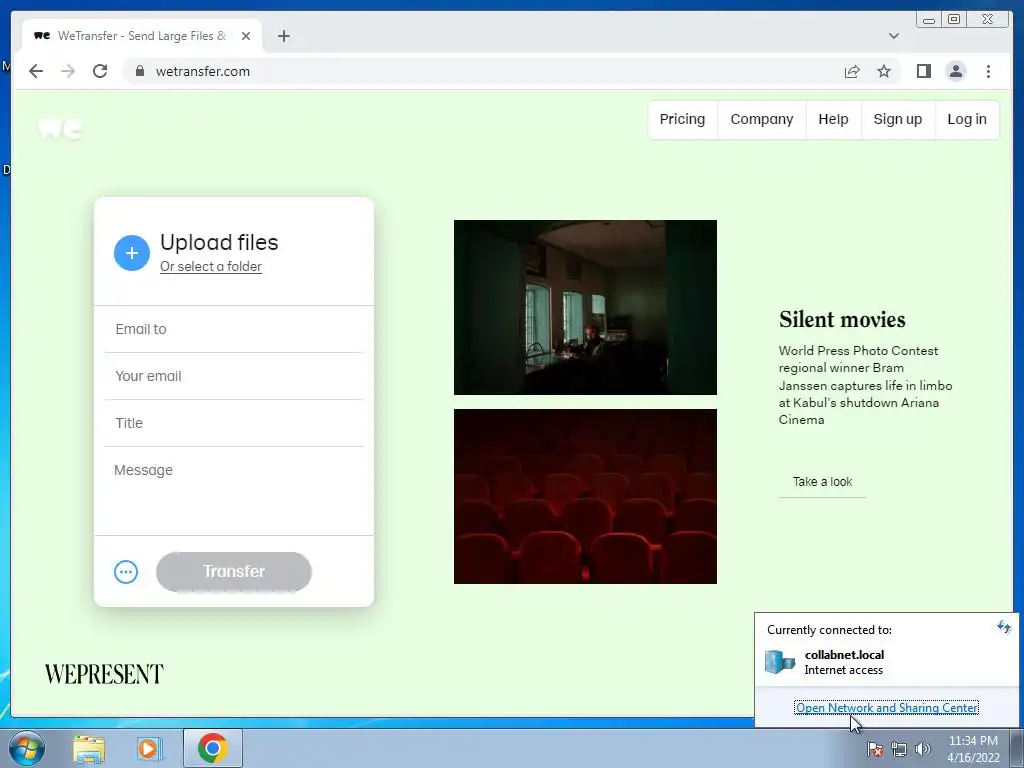
Task: Click the WeTransfer logo in the page header
Action: click(x=60, y=129)
